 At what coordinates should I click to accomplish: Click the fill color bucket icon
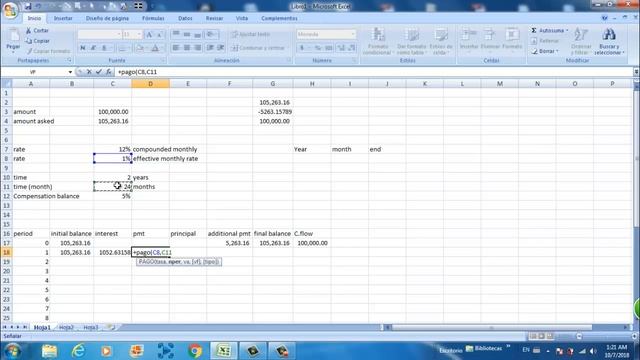pyautogui.click(x=139, y=48)
